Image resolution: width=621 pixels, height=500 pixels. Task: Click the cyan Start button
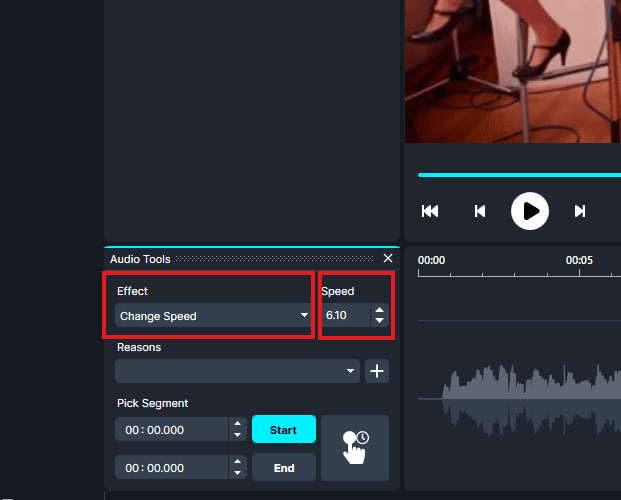click(x=284, y=430)
